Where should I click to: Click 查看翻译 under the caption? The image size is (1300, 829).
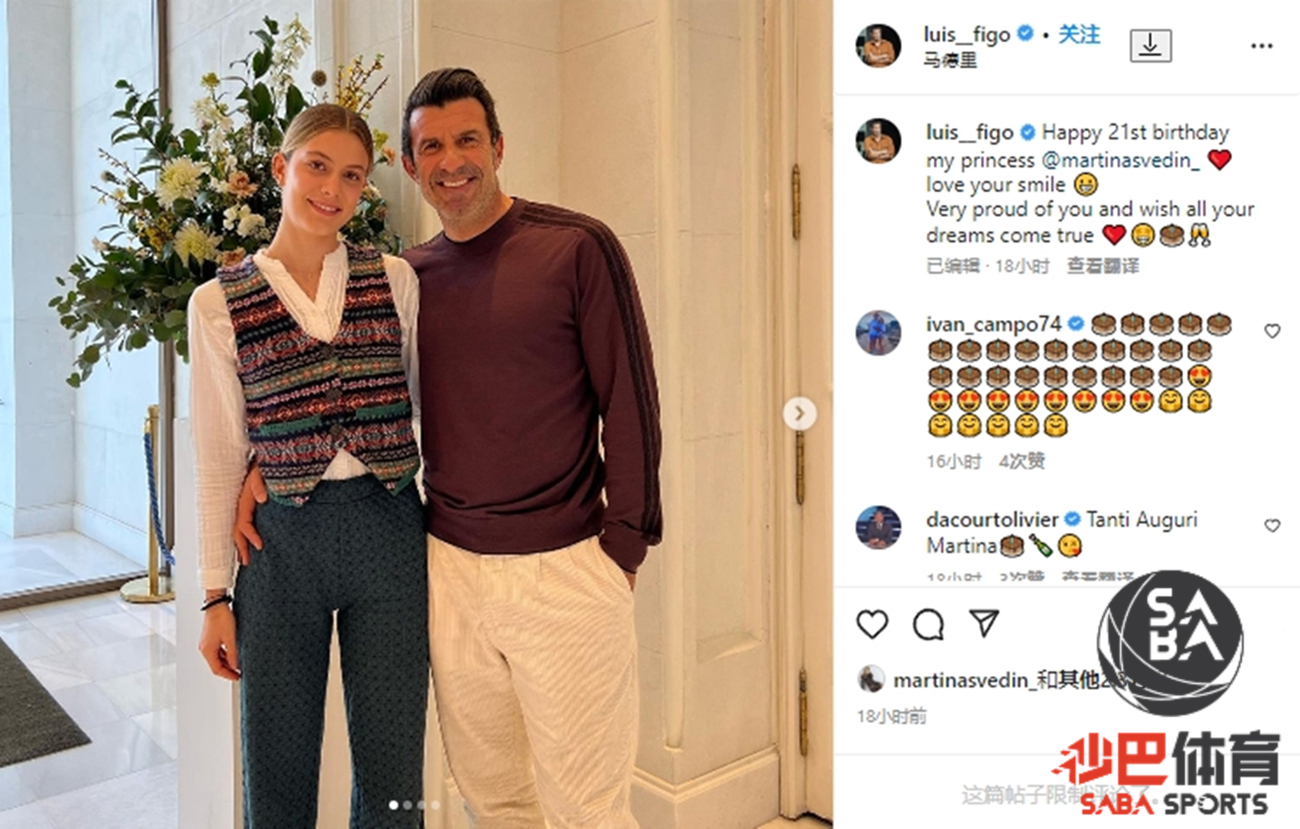pos(1102,266)
